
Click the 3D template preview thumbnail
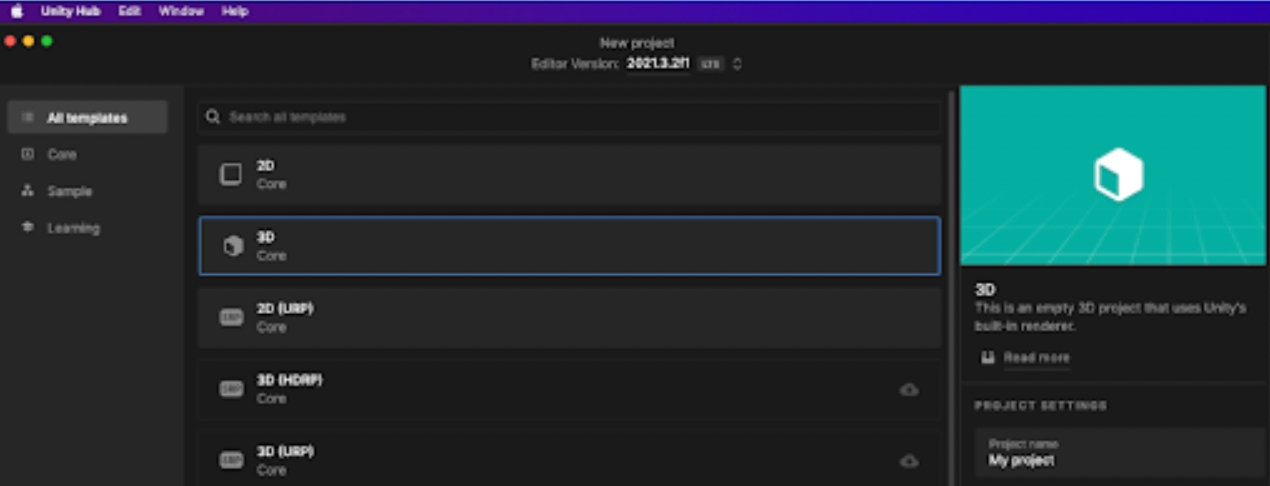pyautogui.click(x=1114, y=175)
